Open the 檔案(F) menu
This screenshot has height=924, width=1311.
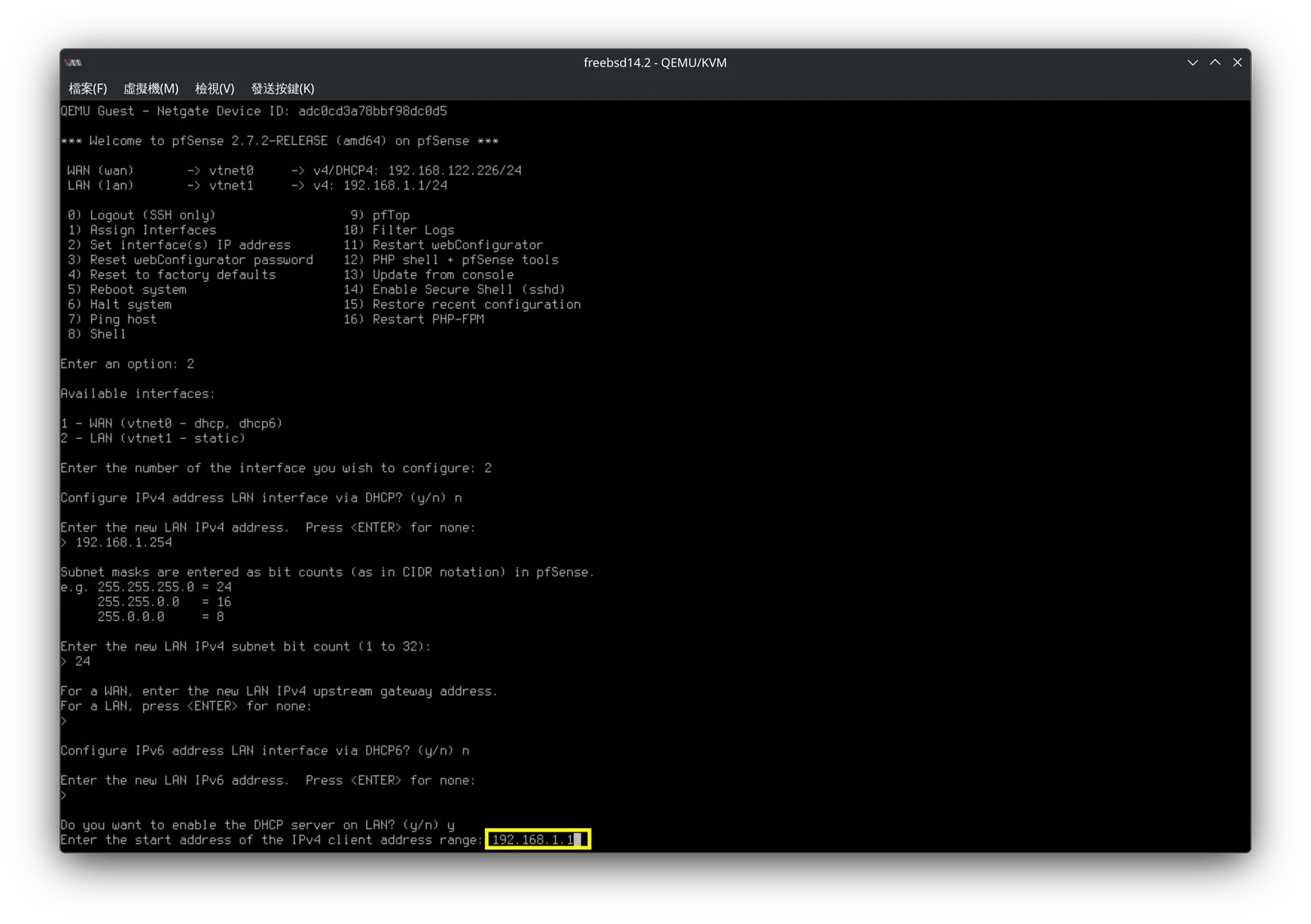point(88,88)
